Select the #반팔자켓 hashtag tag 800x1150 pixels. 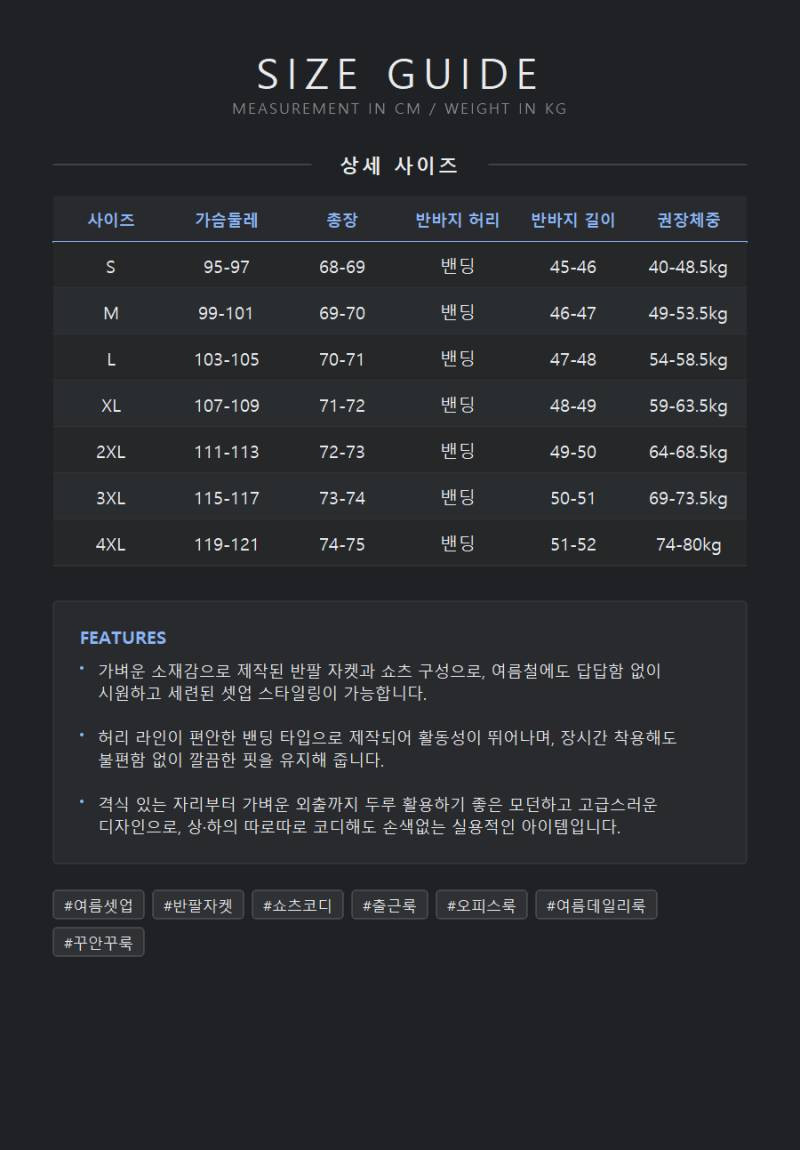[x=198, y=905]
